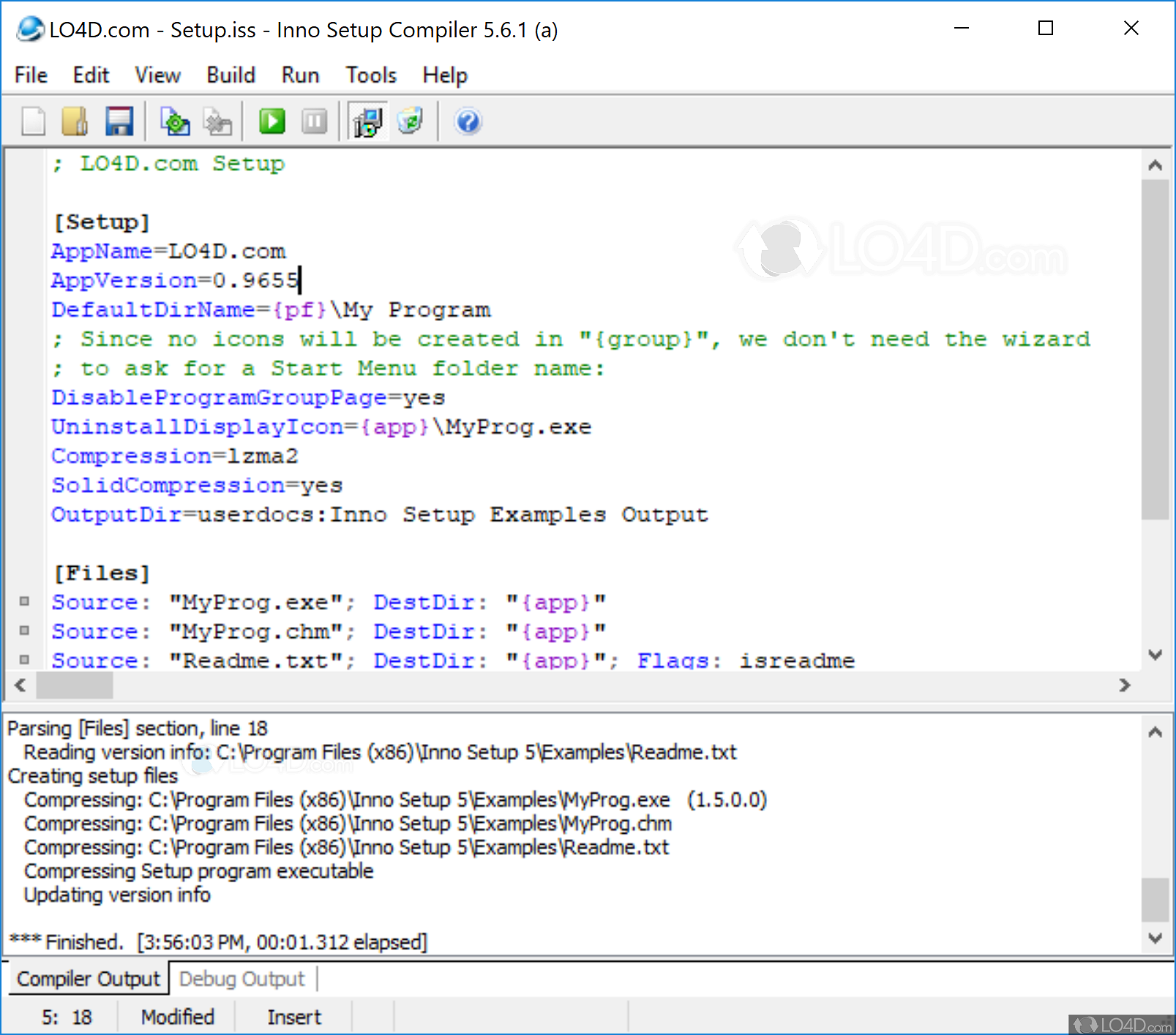Click editor horizontal scrollbar left arrow
Viewport: 1176px width, 1035px height.
pyautogui.click(x=20, y=685)
